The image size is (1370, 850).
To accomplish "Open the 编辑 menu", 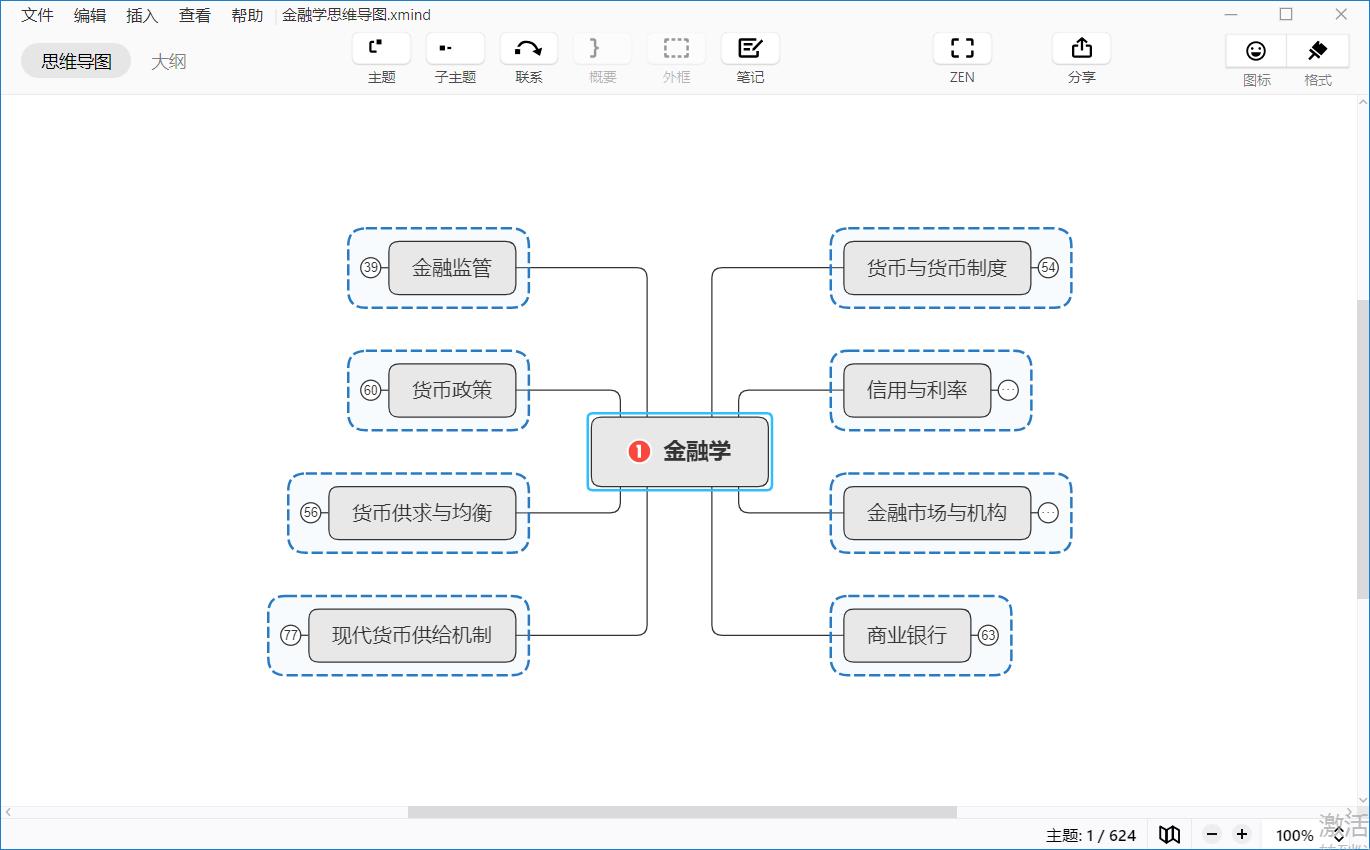I will pyautogui.click(x=90, y=15).
